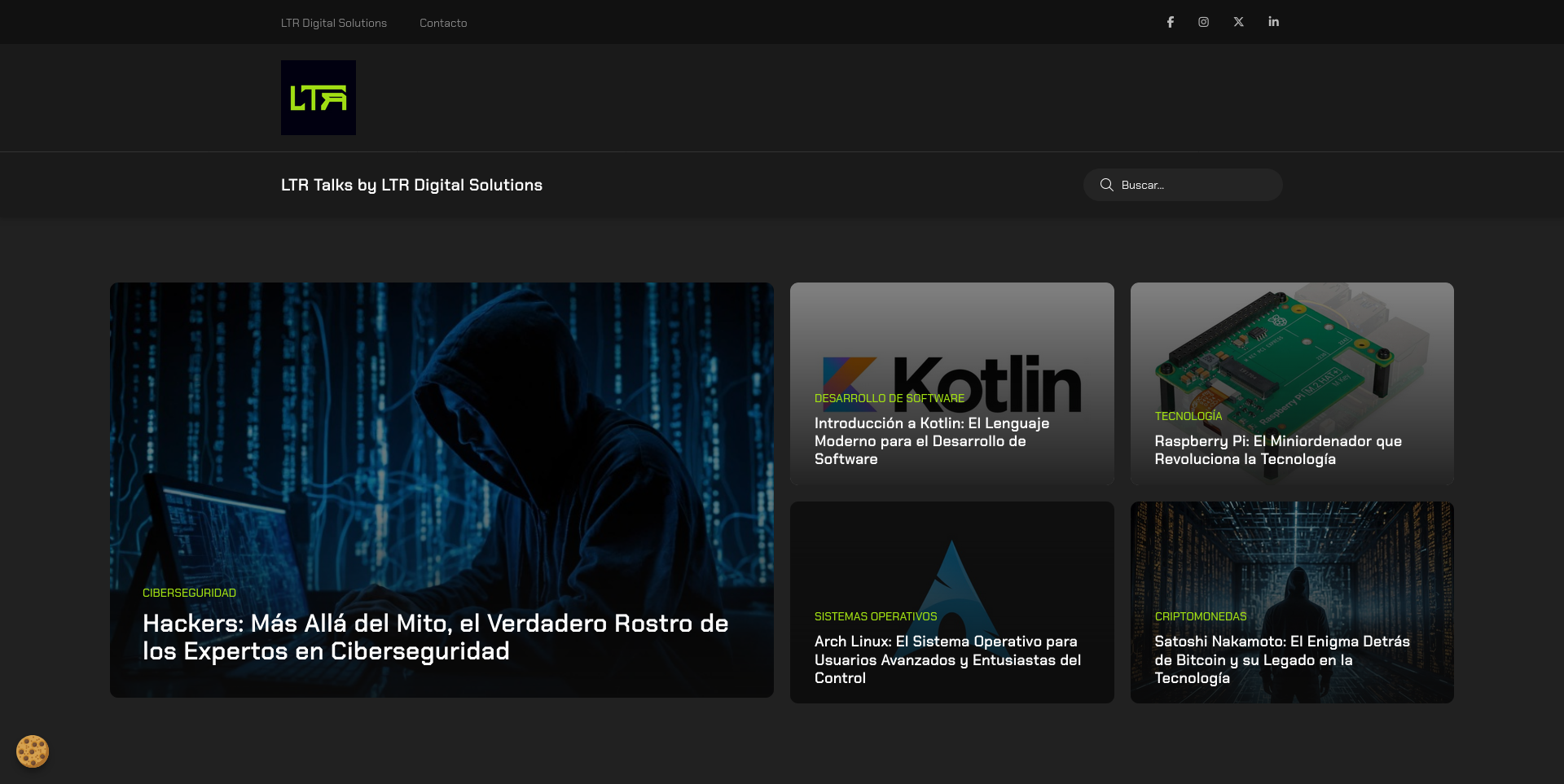
Task: Click the LTR logo image
Action: (319, 98)
